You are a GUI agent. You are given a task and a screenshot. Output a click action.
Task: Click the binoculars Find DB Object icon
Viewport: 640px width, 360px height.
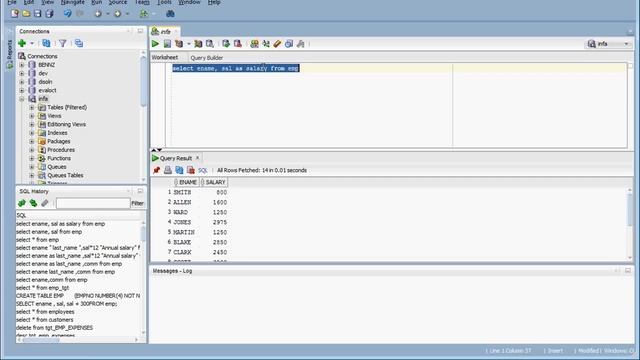click(170, 14)
